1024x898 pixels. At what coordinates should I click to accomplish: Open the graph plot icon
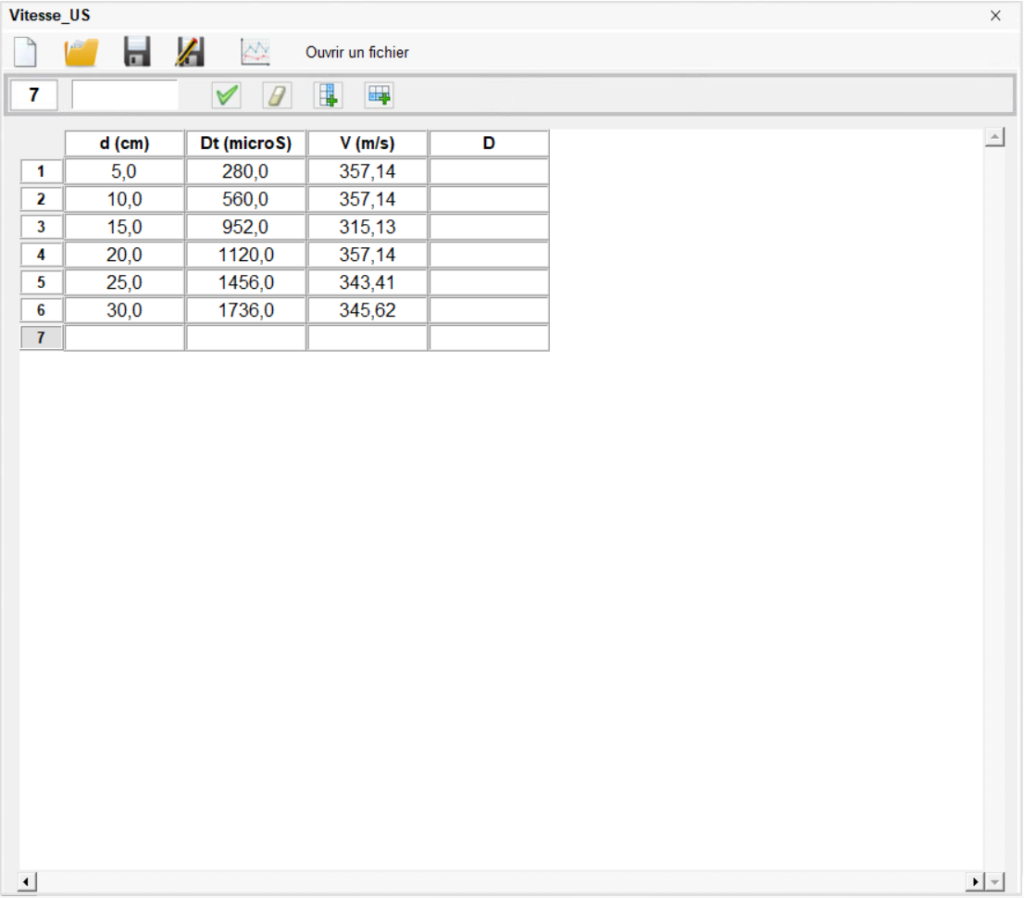click(255, 52)
